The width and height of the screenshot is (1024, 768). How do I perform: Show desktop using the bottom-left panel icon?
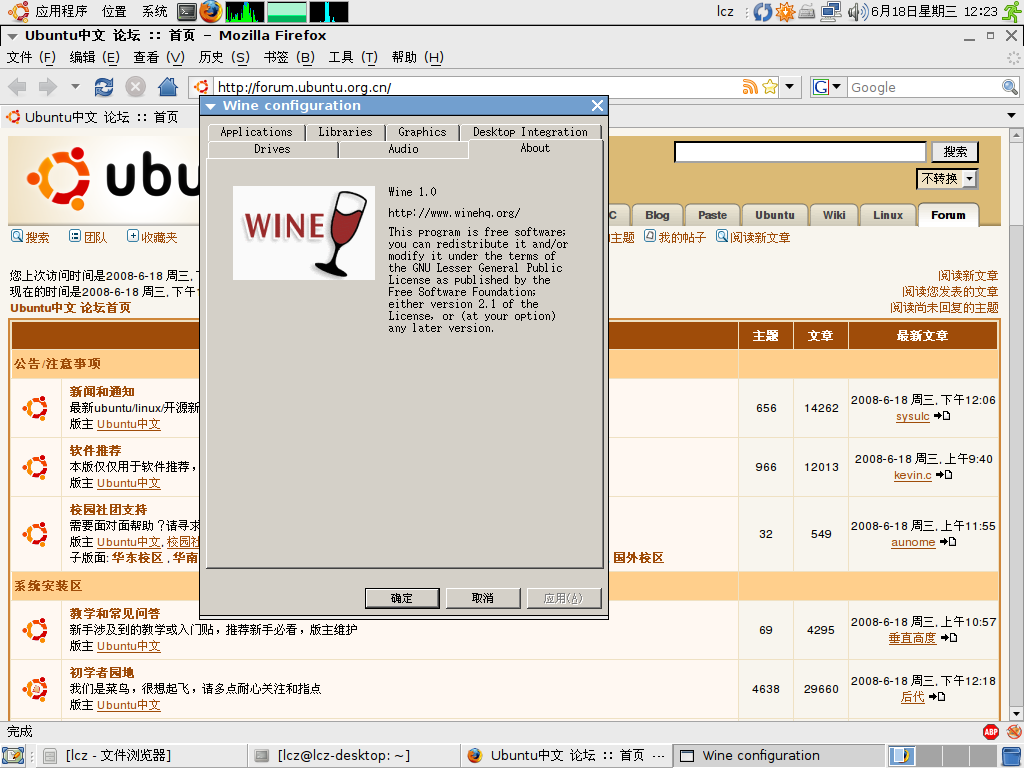(13, 756)
